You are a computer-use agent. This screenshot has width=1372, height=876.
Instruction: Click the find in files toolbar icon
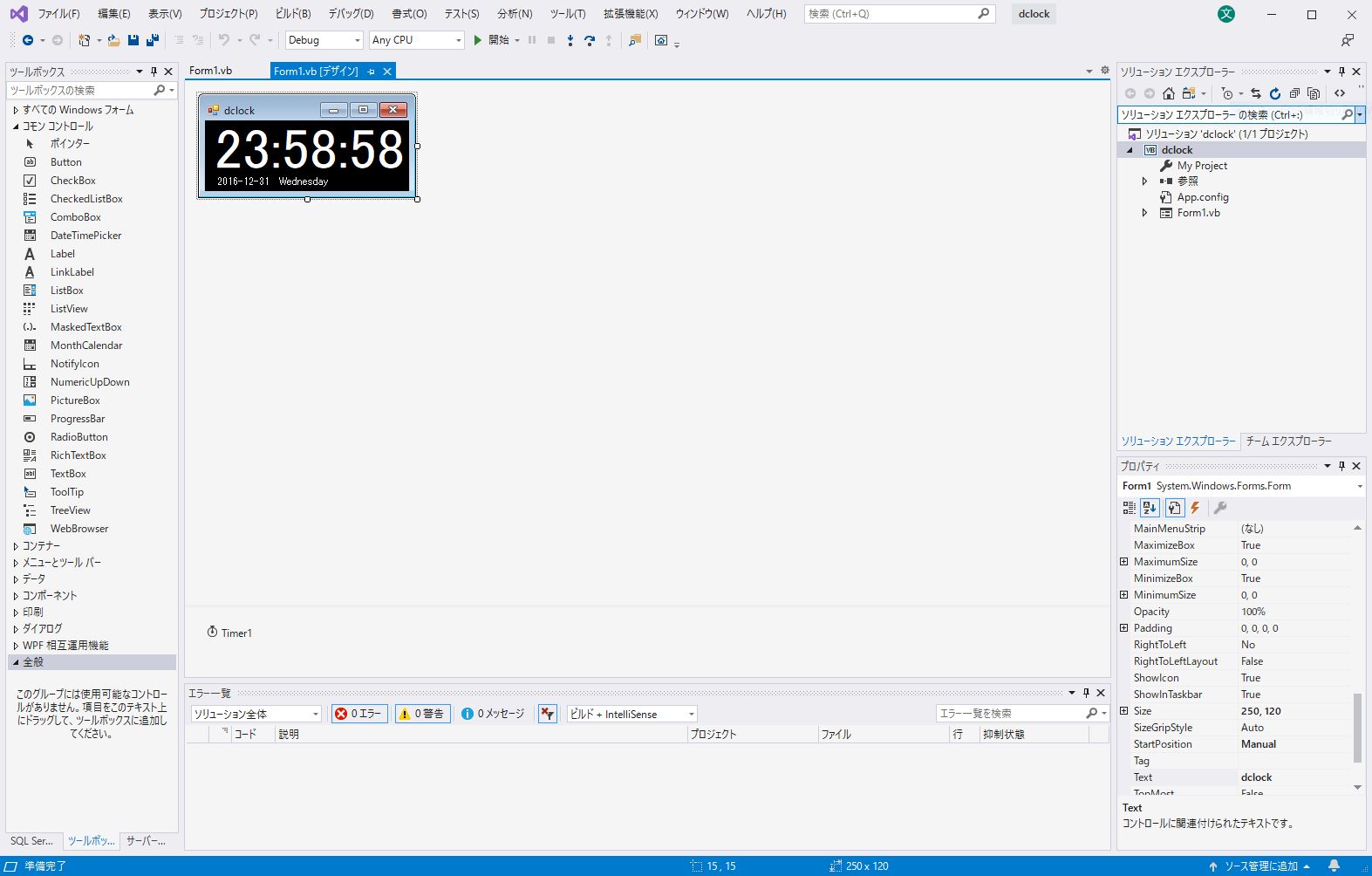click(x=635, y=40)
